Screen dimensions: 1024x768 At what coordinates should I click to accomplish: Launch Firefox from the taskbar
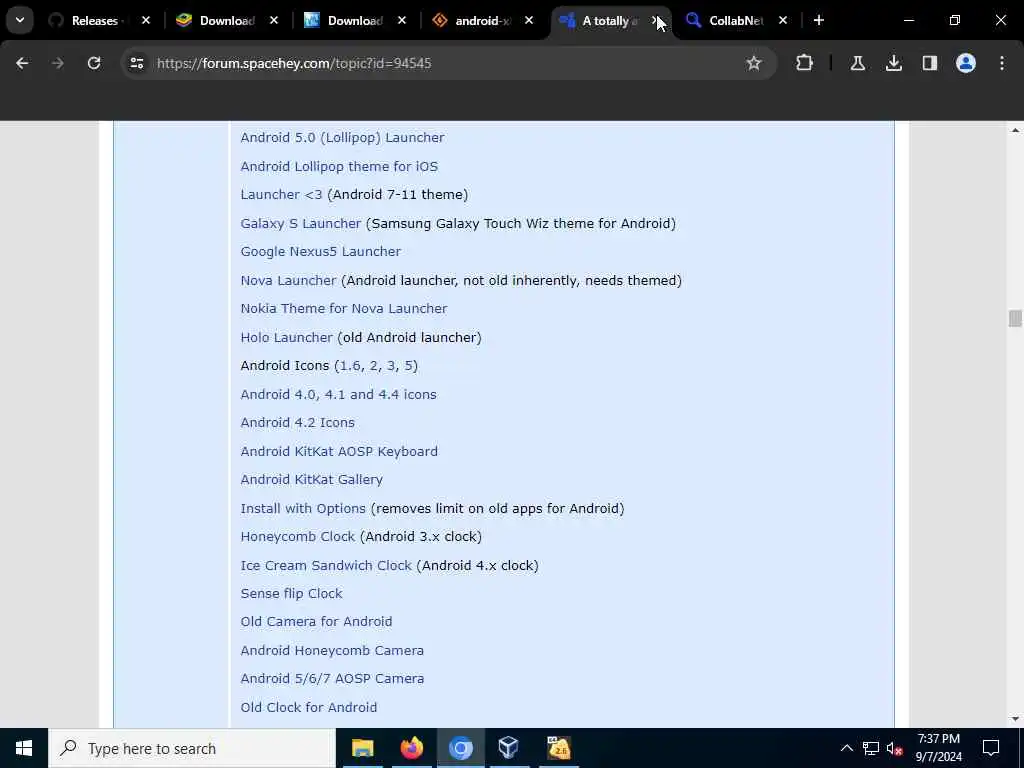411,748
